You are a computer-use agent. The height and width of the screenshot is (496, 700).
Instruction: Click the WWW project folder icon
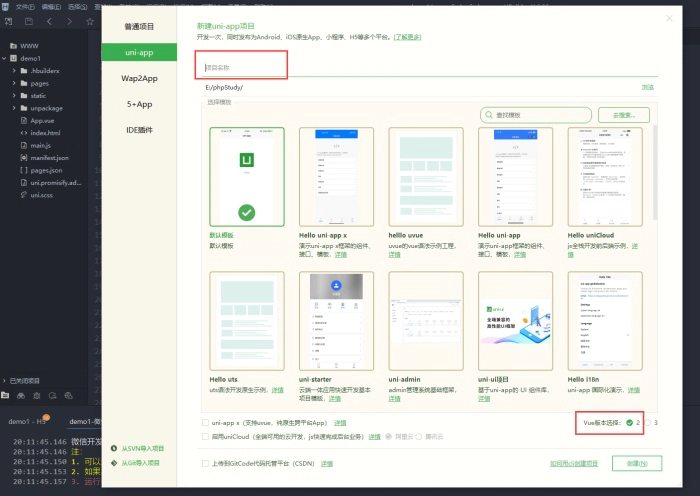tap(13, 46)
